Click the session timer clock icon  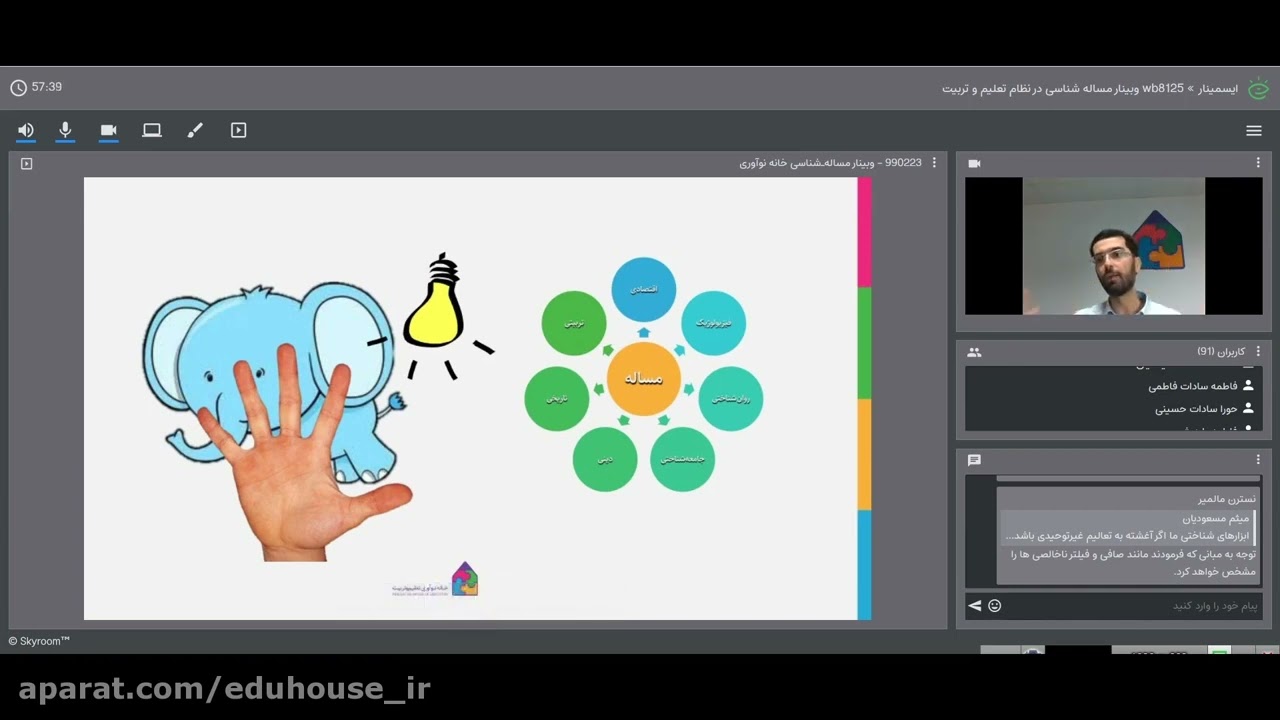pyautogui.click(x=18, y=88)
